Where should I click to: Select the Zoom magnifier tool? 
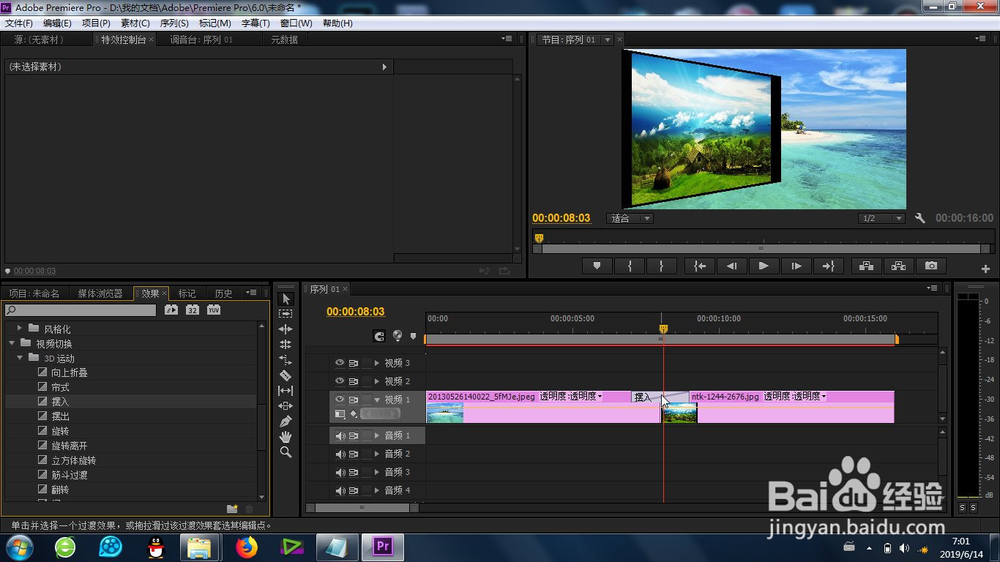click(286, 452)
